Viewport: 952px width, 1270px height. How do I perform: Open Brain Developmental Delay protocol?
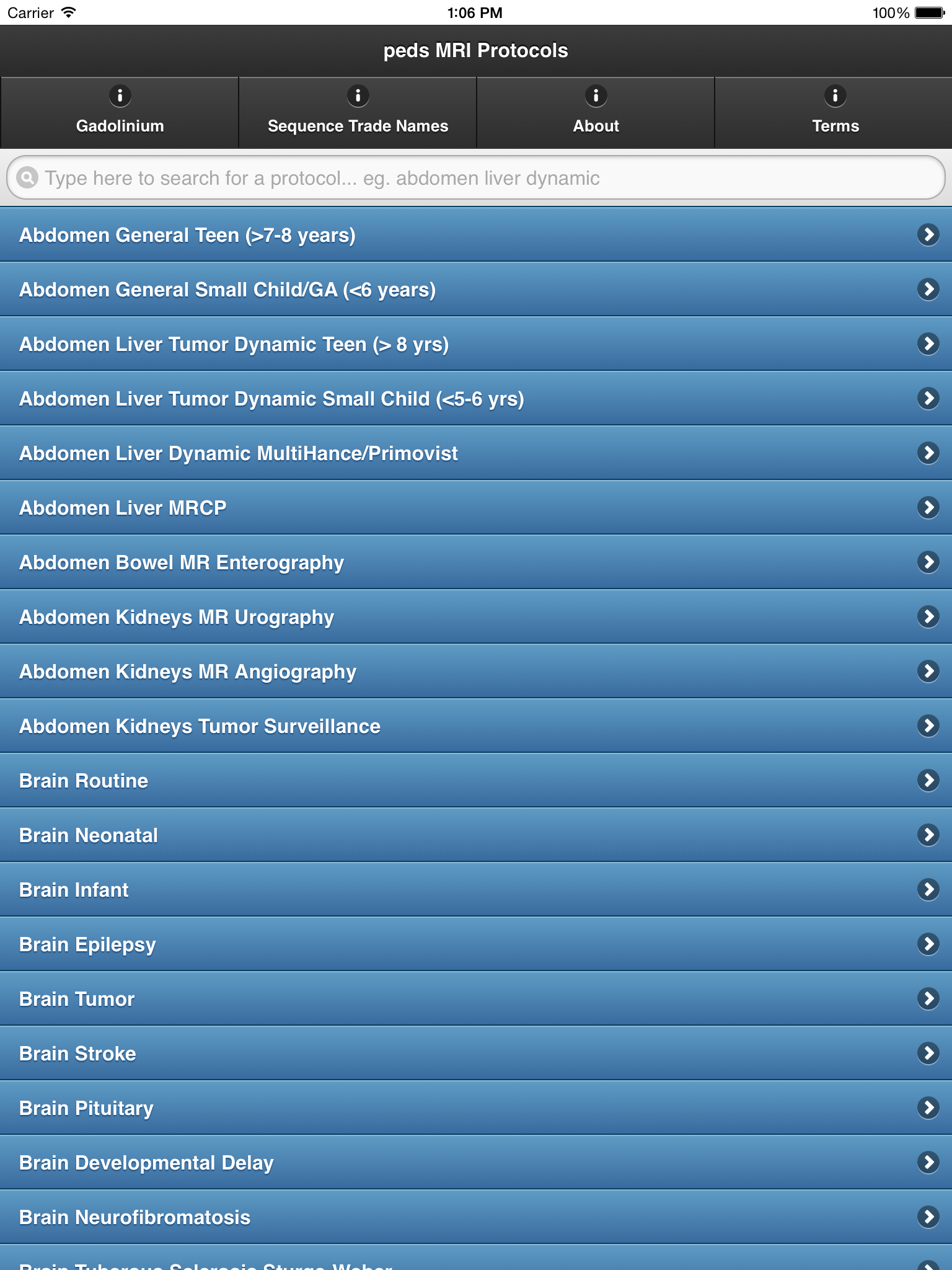point(476,1162)
